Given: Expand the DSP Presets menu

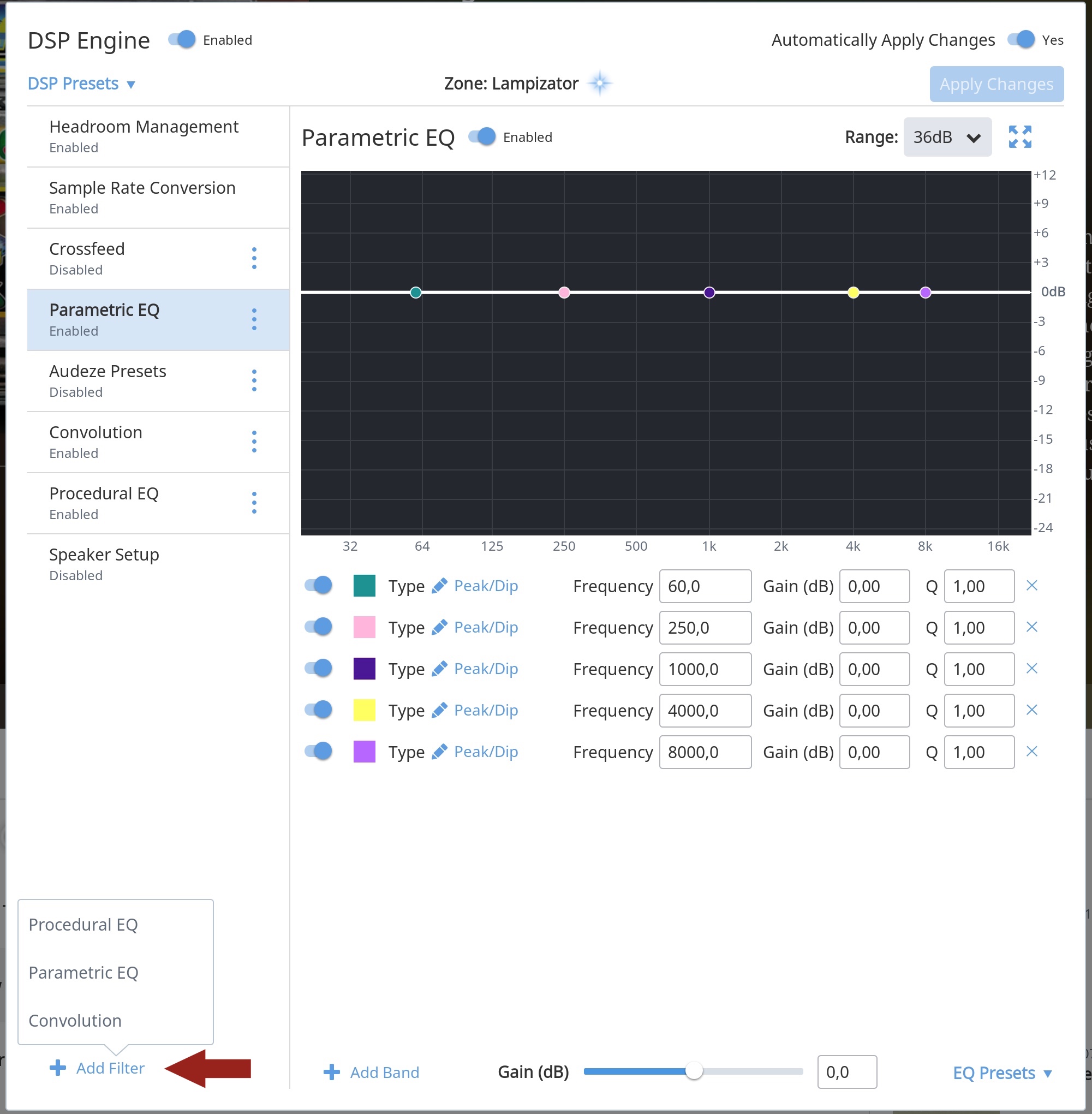Looking at the screenshot, I should tap(81, 84).
